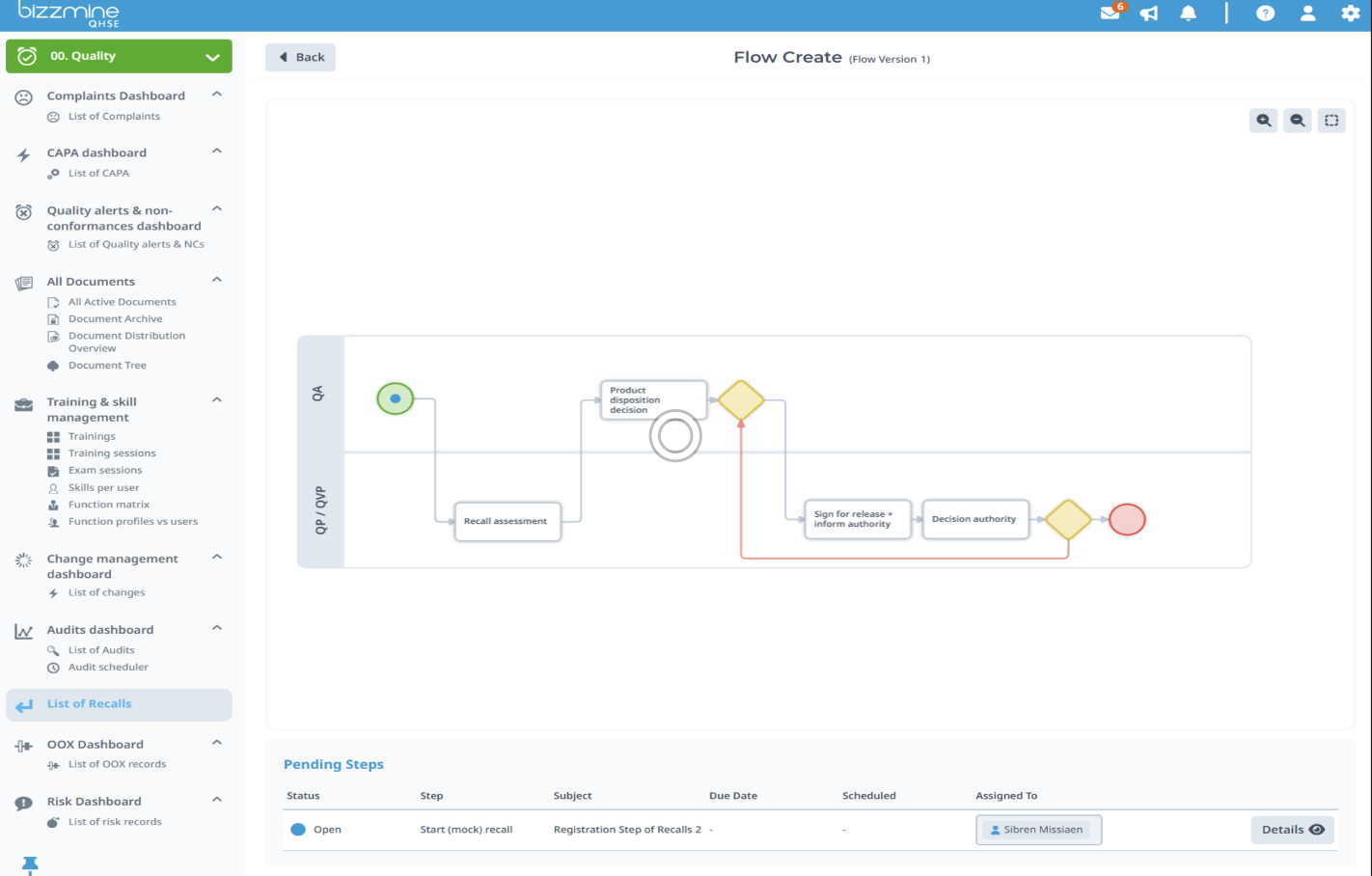
Task: Click the Complaints Dashboard face icon
Action: 24,97
